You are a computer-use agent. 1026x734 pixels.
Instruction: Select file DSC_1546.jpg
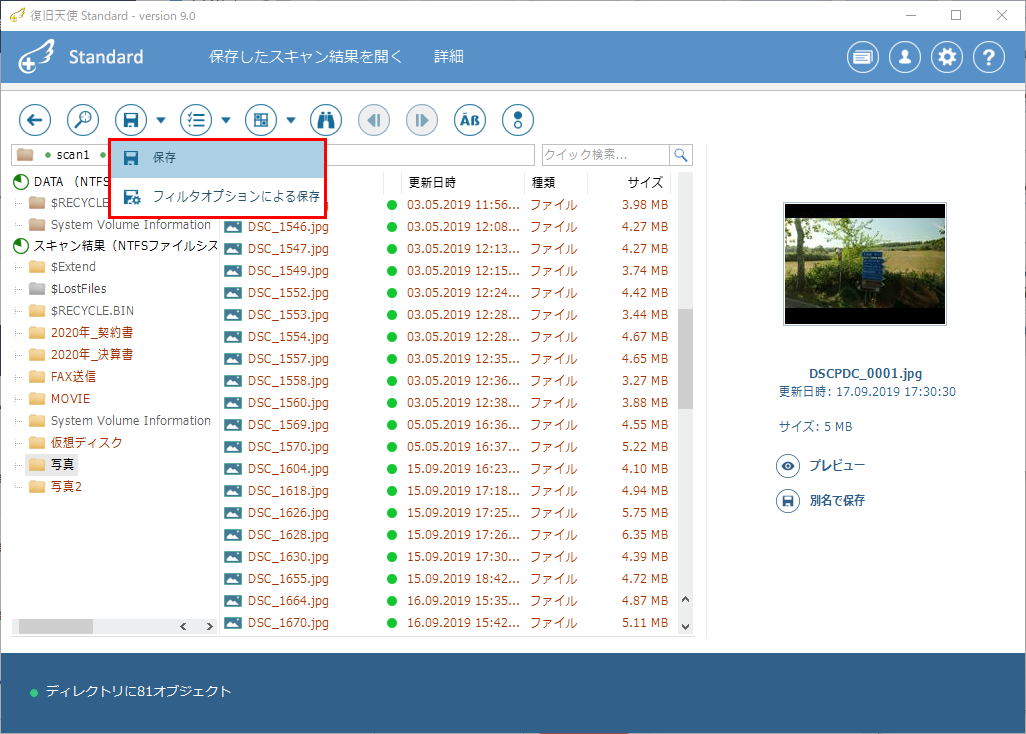point(288,227)
